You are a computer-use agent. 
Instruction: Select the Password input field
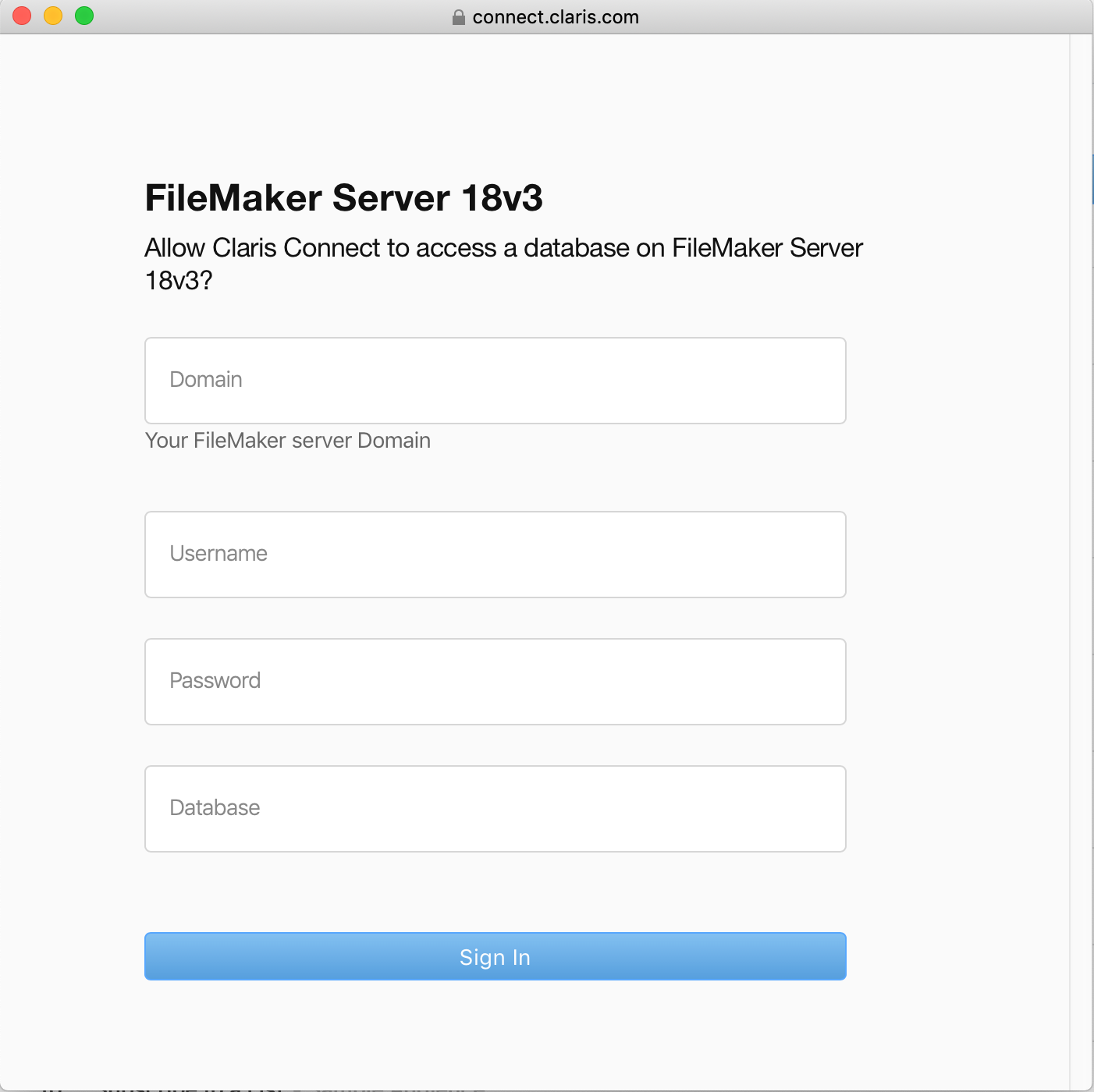click(495, 682)
